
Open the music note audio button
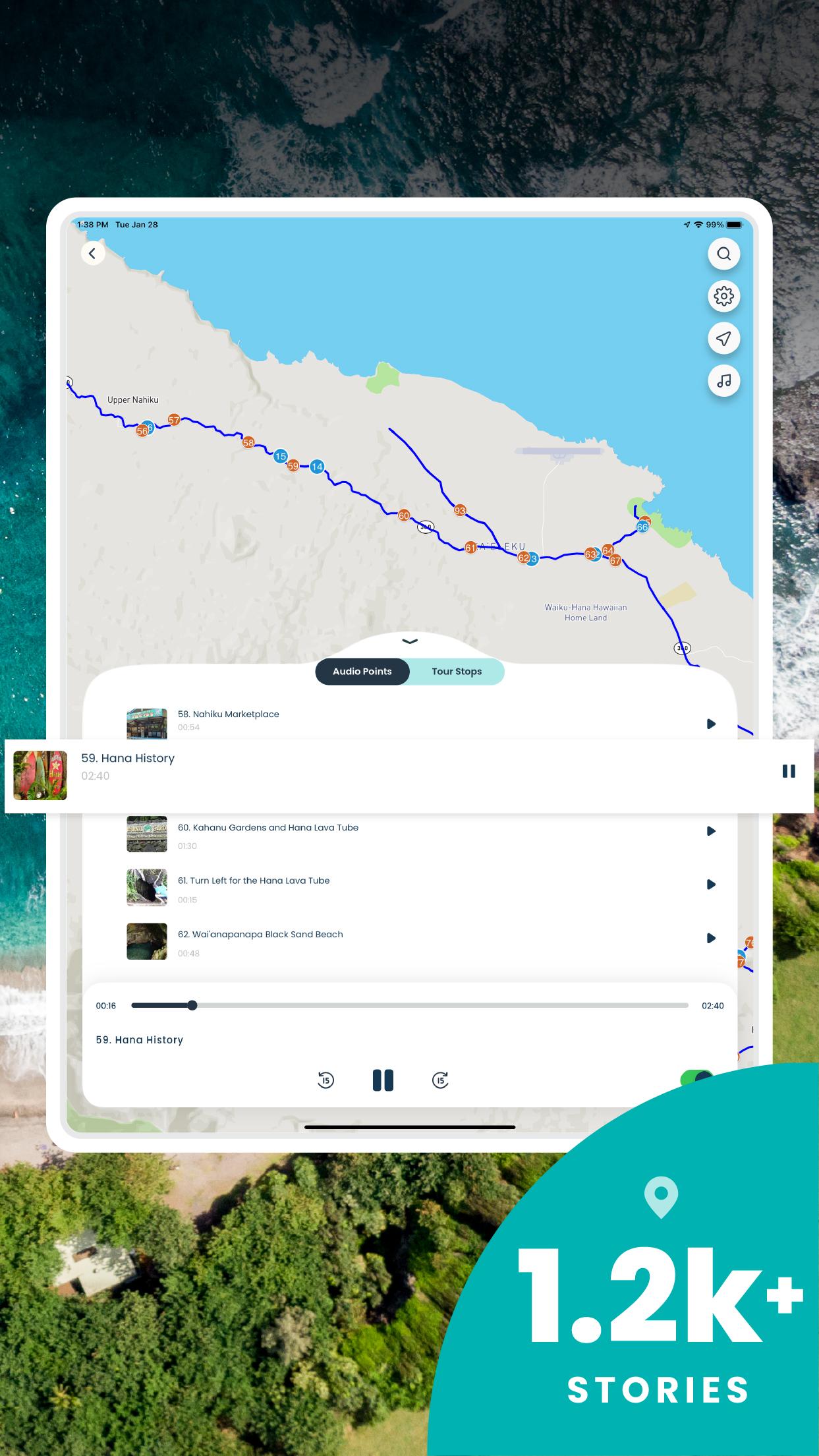point(723,381)
